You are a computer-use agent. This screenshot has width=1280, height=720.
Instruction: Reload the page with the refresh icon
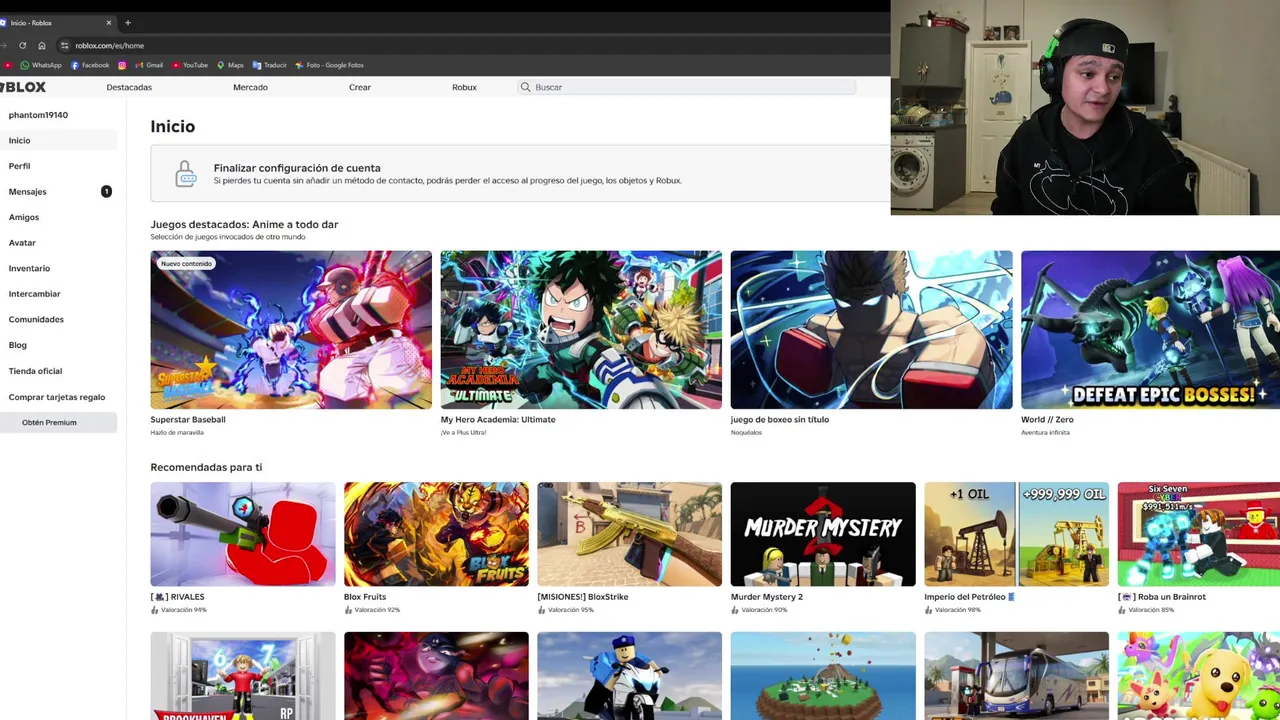(22, 45)
